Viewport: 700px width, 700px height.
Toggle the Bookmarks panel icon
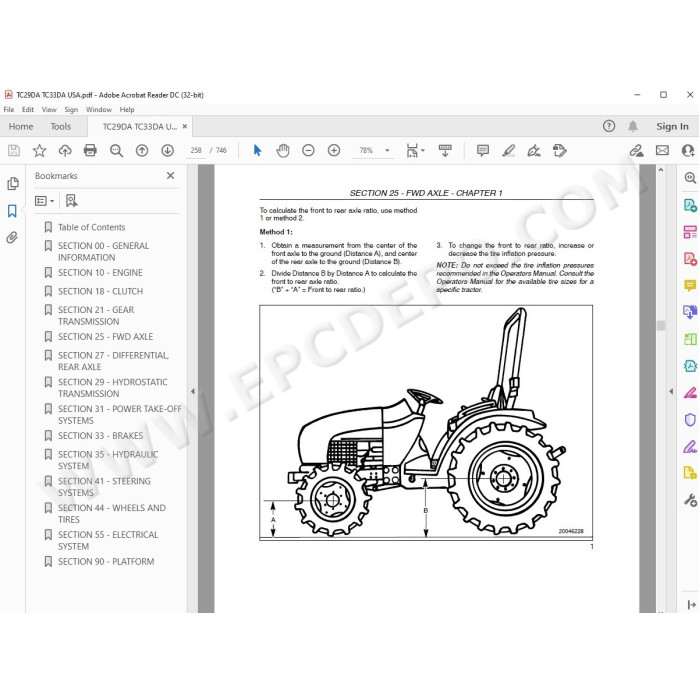tap(12, 211)
